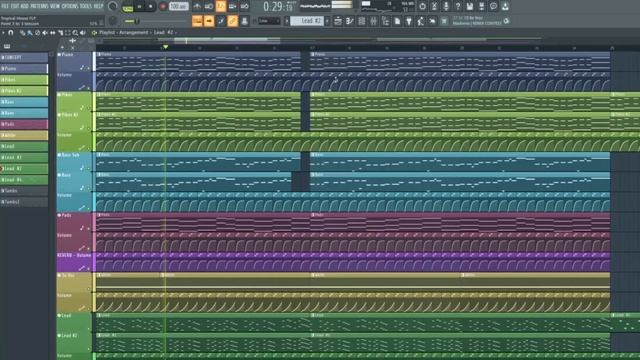Open the Browser panel from toolbar

click(x=385, y=21)
